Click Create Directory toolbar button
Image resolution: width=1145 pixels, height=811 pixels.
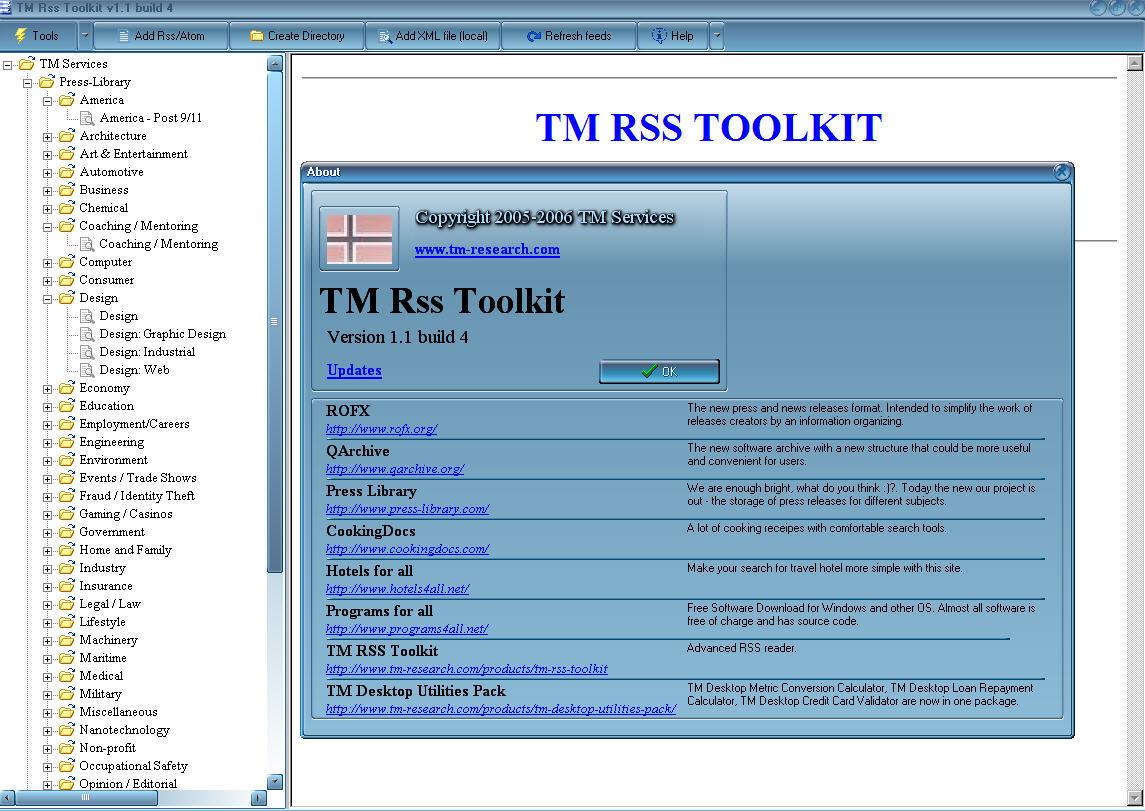pyautogui.click(x=296, y=36)
